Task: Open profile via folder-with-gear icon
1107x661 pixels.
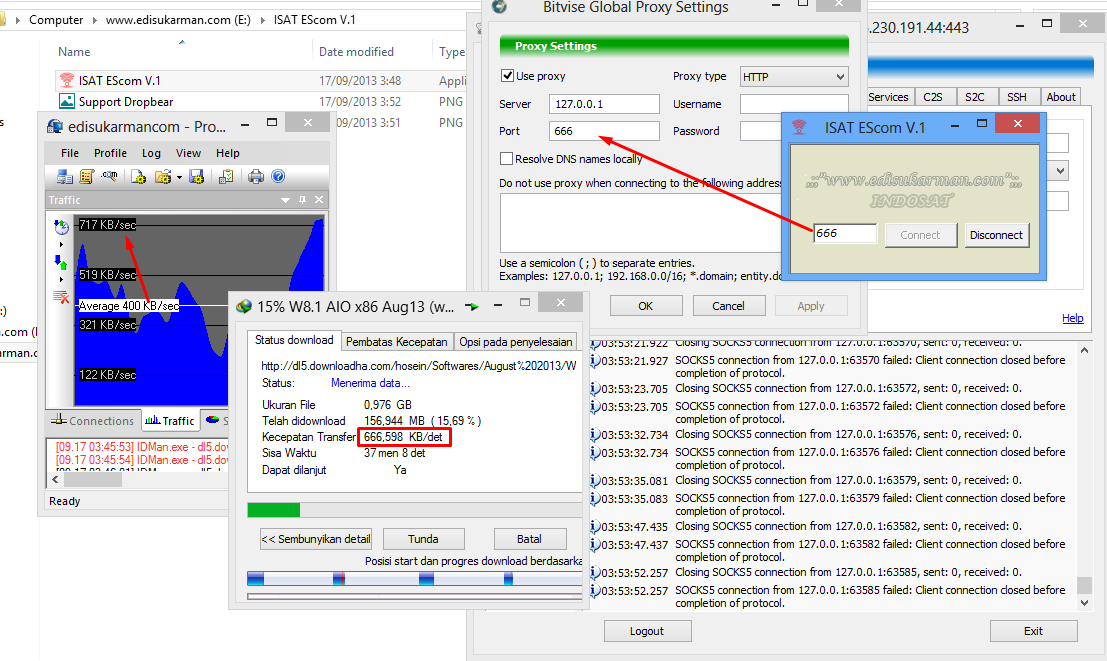Action: 163,177
